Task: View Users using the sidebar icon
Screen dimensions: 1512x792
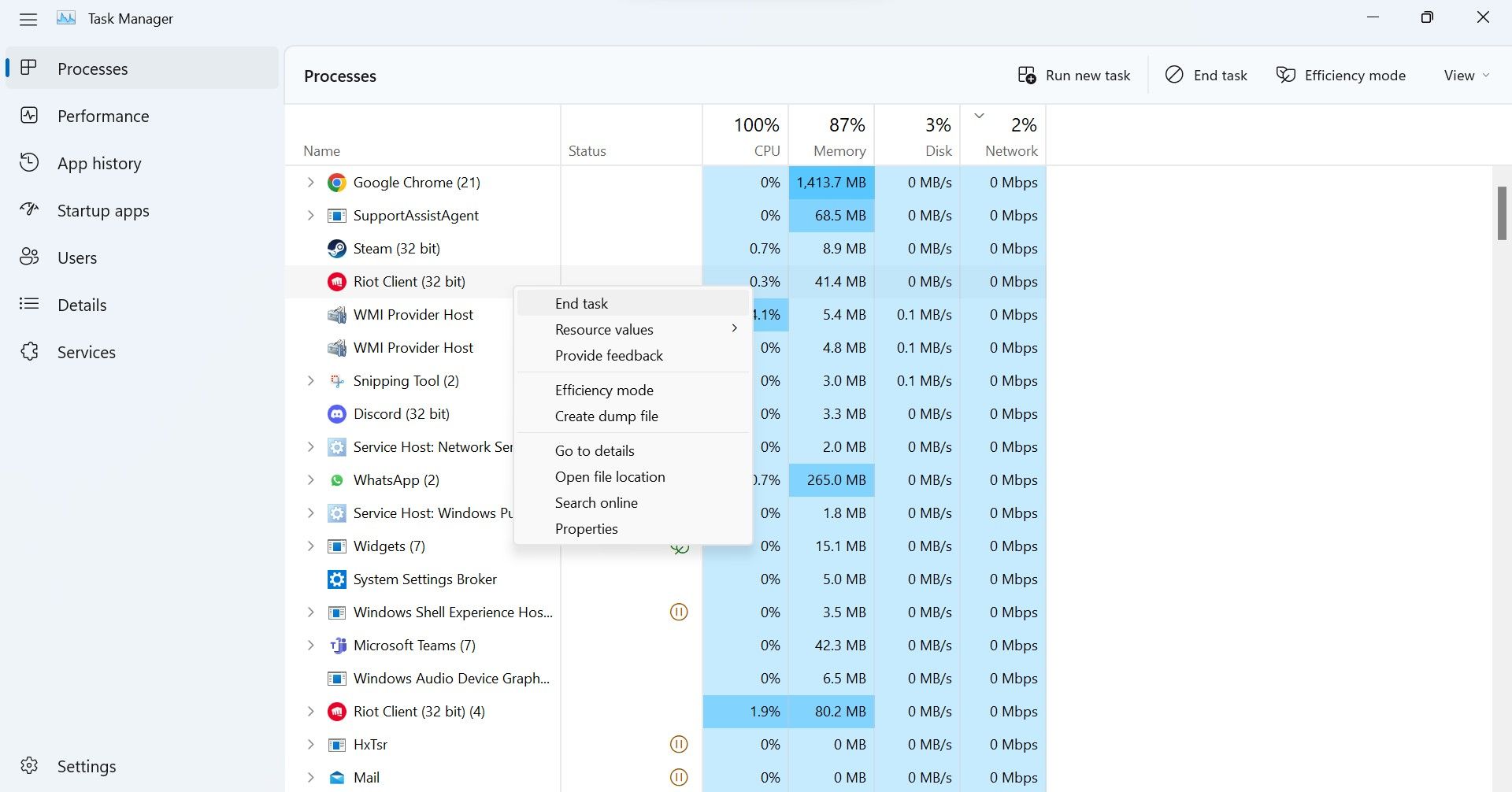Action: pos(29,257)
